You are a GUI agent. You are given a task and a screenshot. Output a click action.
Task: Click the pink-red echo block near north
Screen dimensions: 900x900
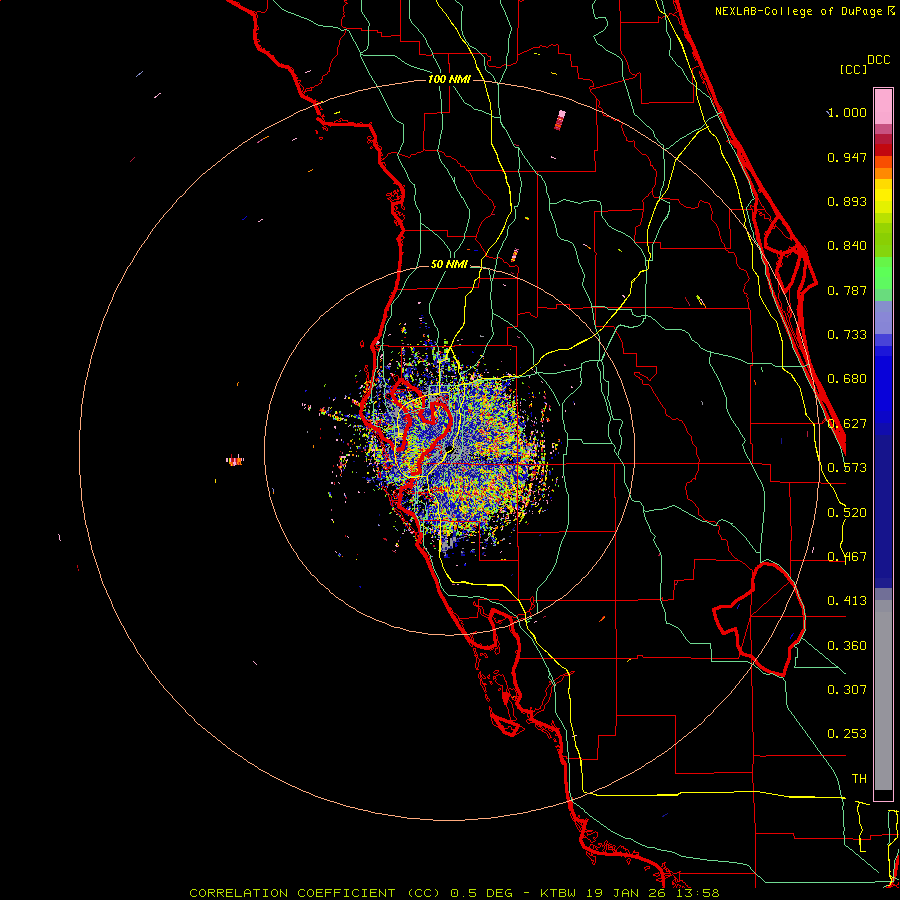pyautogui.click(x=560, y=120)
